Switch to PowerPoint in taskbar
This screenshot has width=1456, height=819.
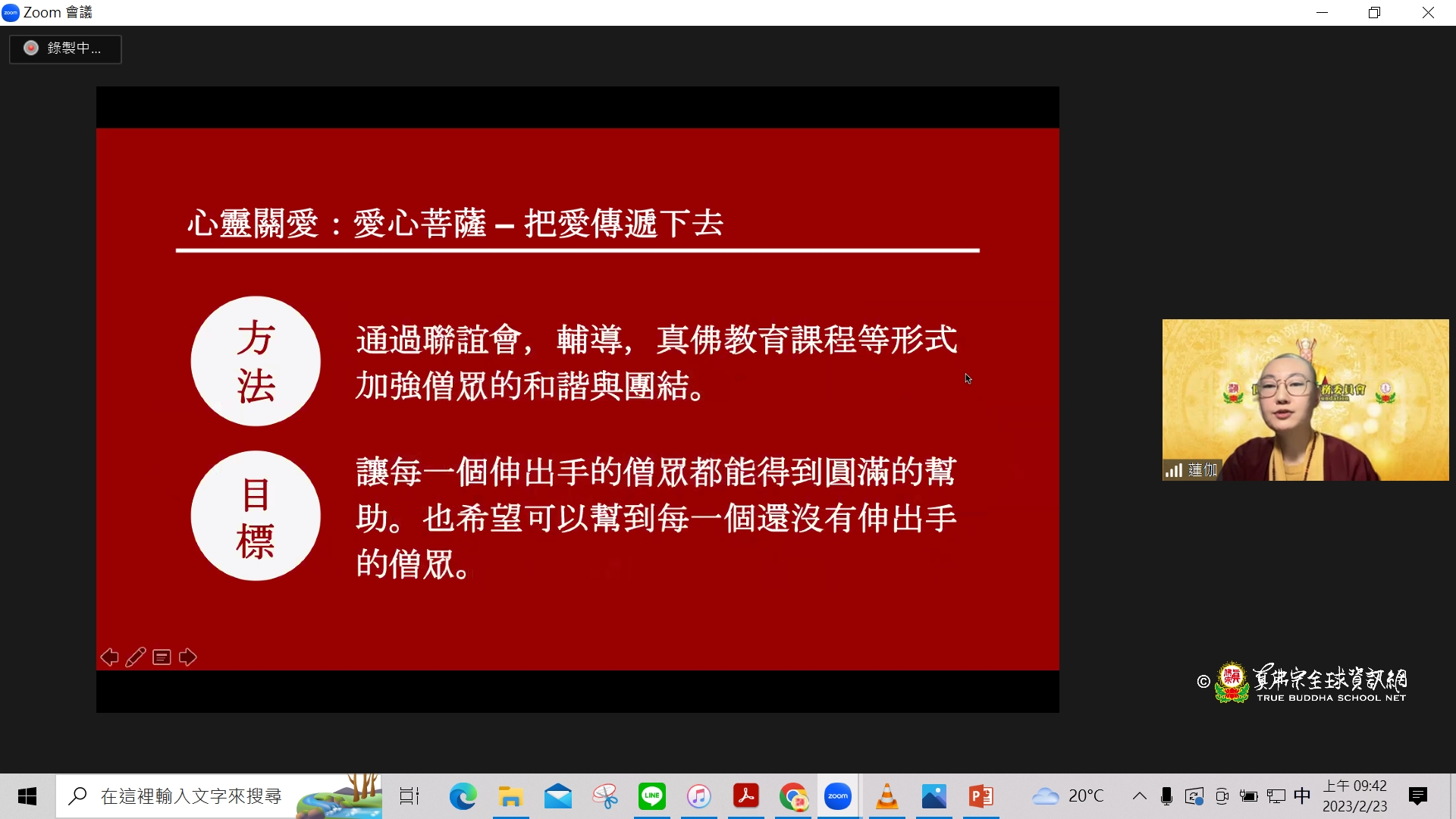pyautogui.click(x=981, y=796)
